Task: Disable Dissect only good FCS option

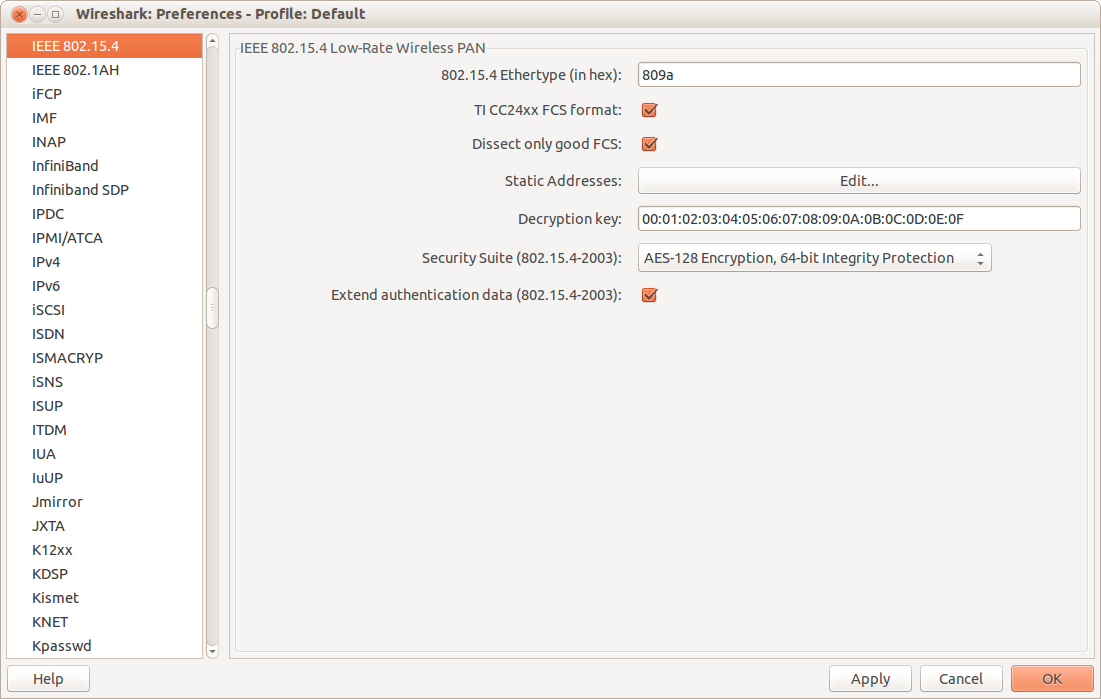Action: tap(649, 144)
